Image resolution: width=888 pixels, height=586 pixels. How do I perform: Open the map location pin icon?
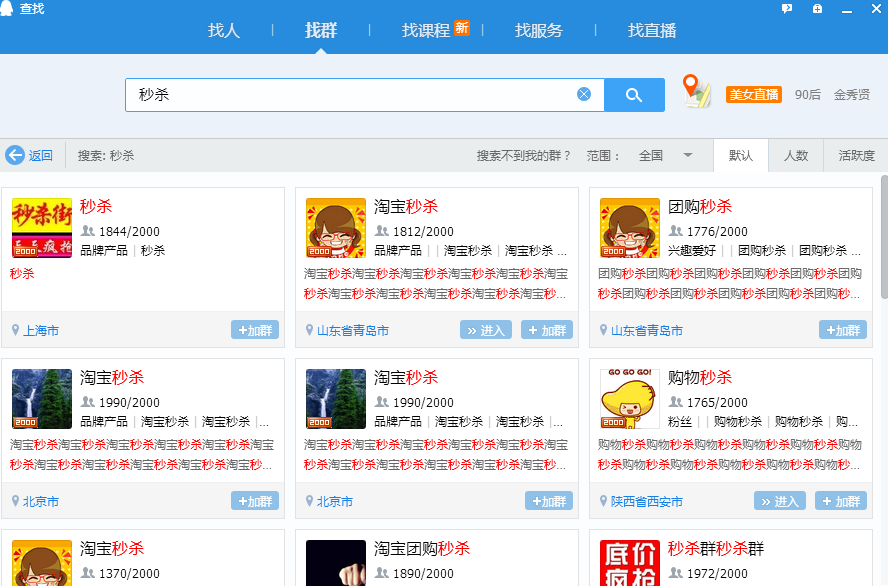pyautogui.click(x=697, y=91)
